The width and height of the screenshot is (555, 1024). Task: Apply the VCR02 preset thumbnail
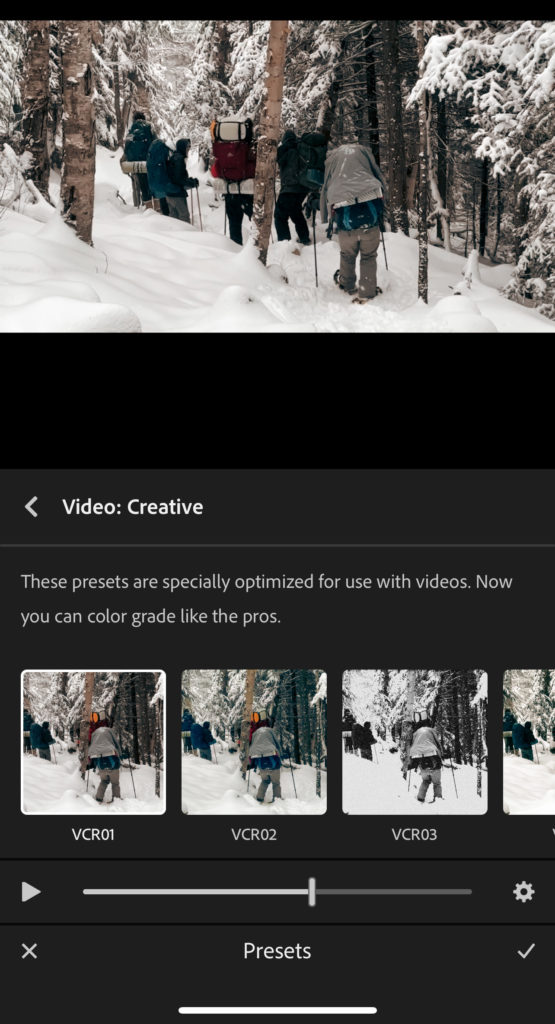pos(254,743)
